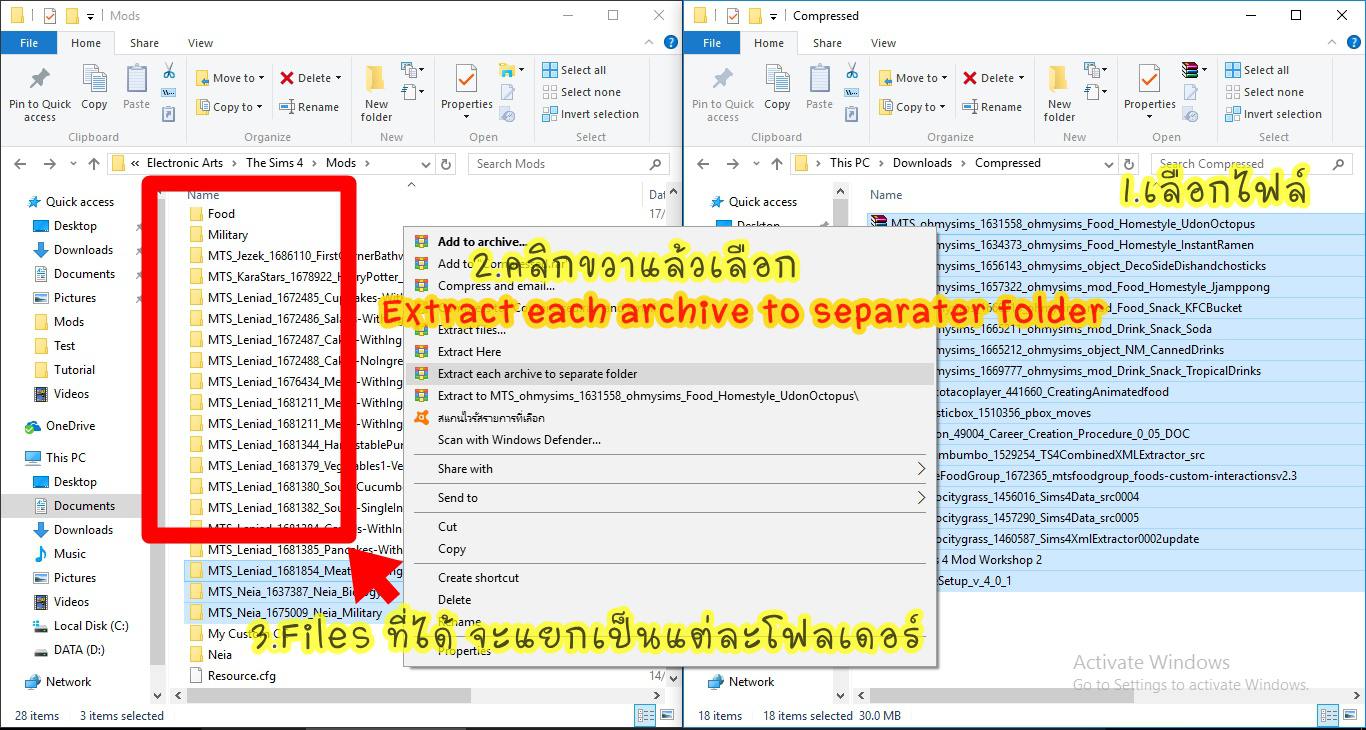This screenshot has height=730, width=1366.
Task: Open Delete dropdown in Compressed window
Action: click(993, 78)
